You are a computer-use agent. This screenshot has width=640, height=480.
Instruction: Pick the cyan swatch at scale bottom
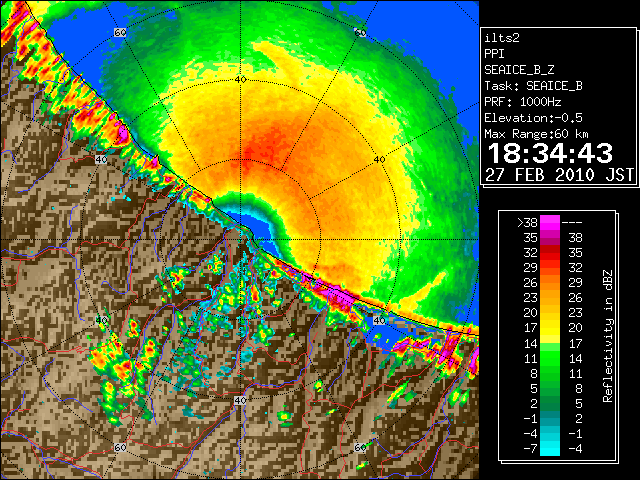550,448
